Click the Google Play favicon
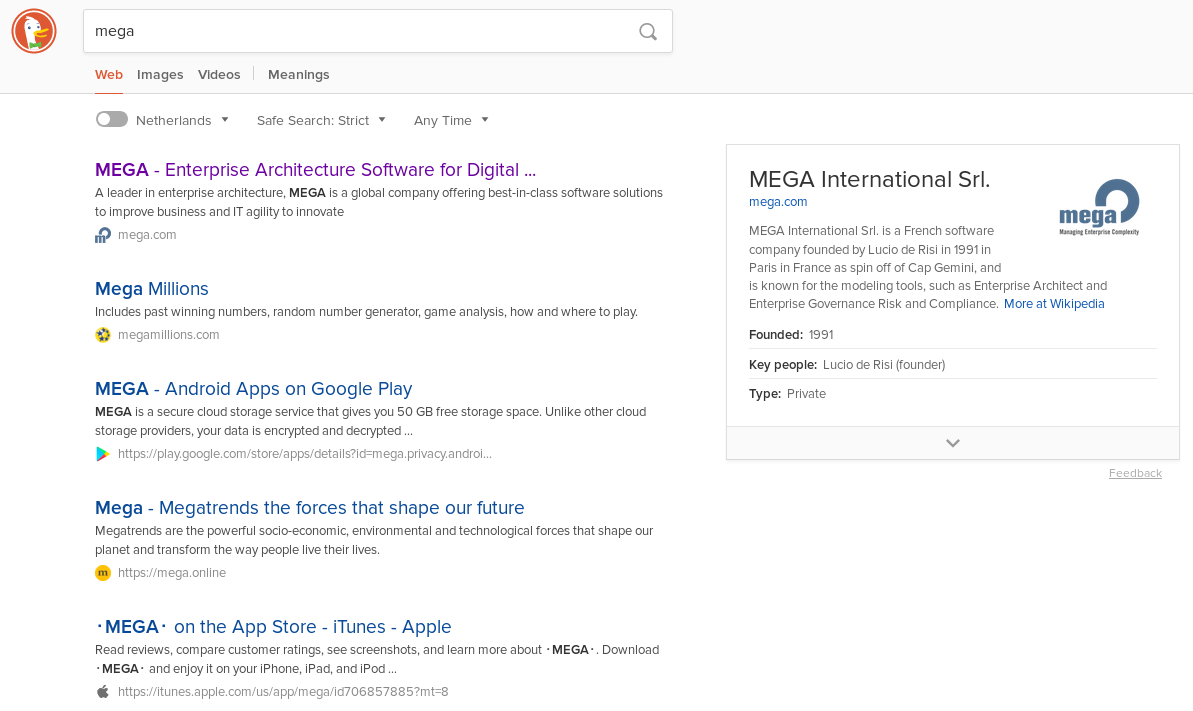Screen dimensions: 1193x711 coord(103,454)
